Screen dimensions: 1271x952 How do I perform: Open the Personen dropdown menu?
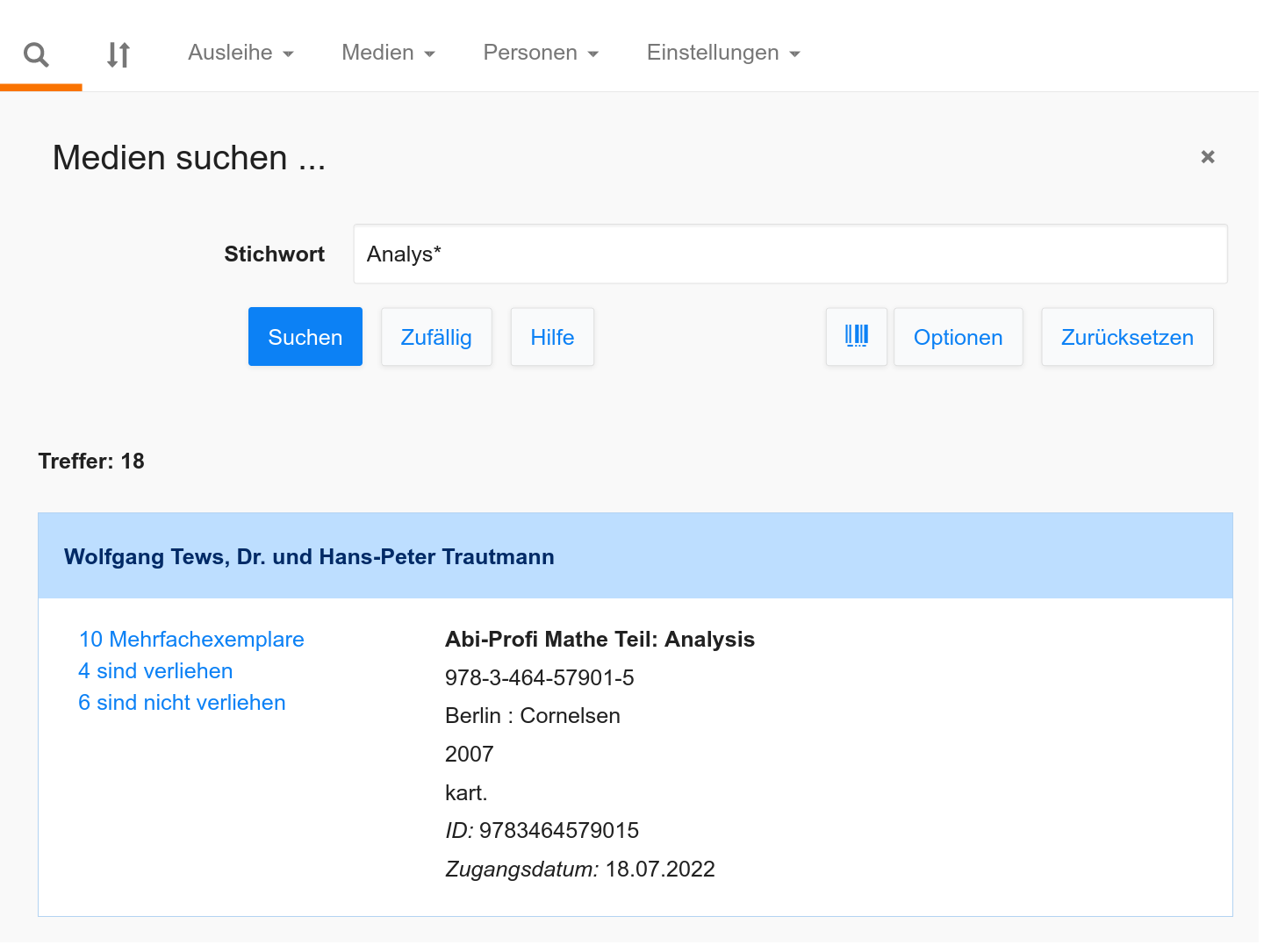pos(541,53)
